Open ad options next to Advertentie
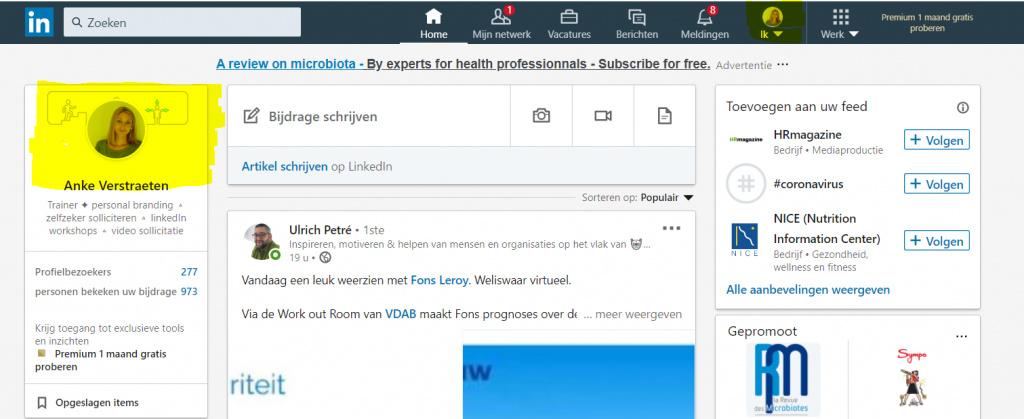This screenshot has width=1024, height=419. (782, 65)
